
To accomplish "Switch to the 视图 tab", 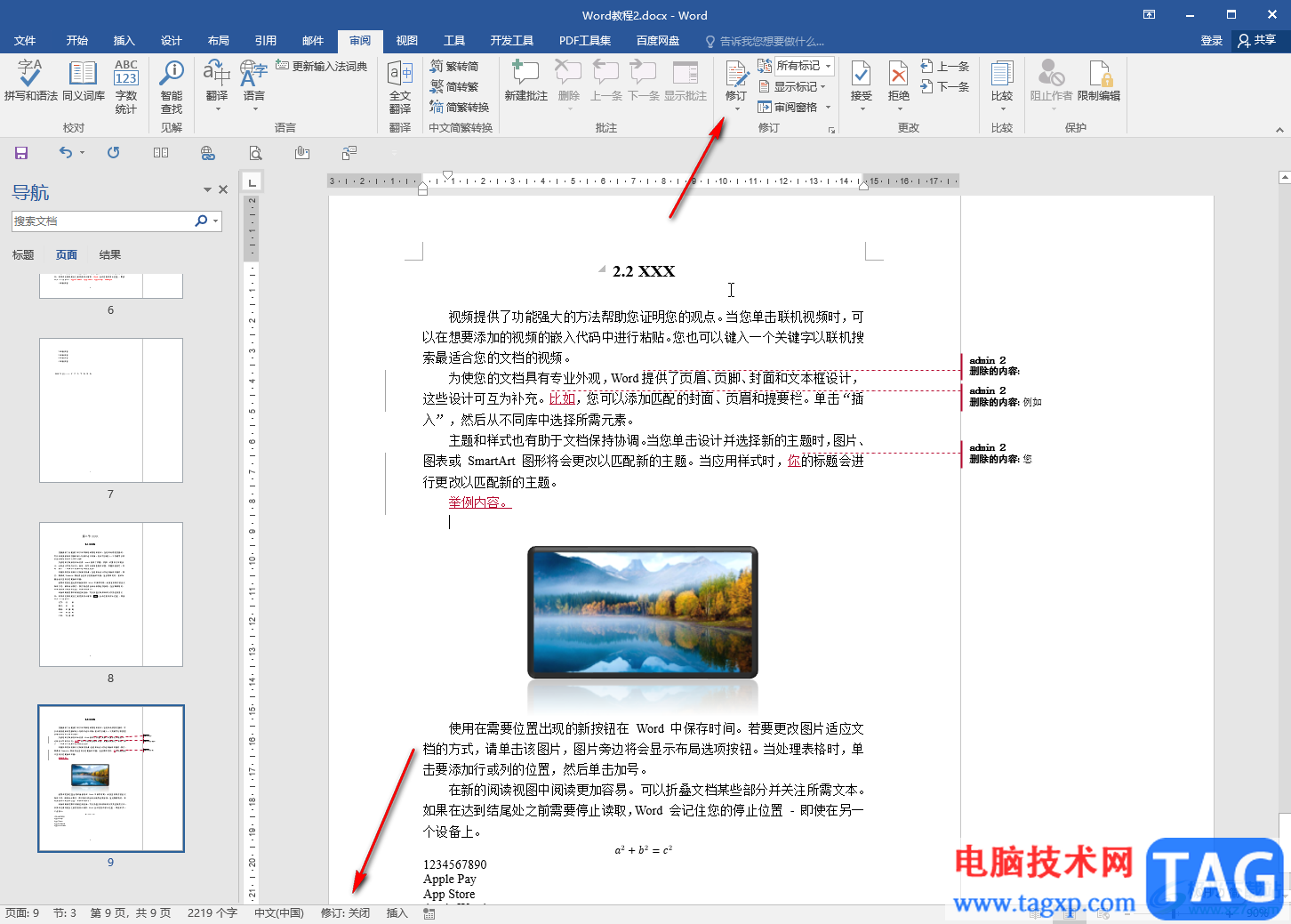I will [x=407, y=41].
